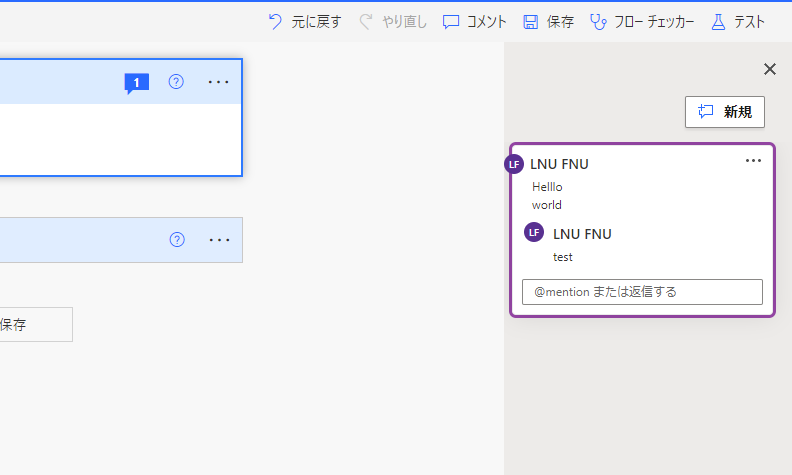Click the blue comment count badge
Screen dimensions: 792x475
136,83
